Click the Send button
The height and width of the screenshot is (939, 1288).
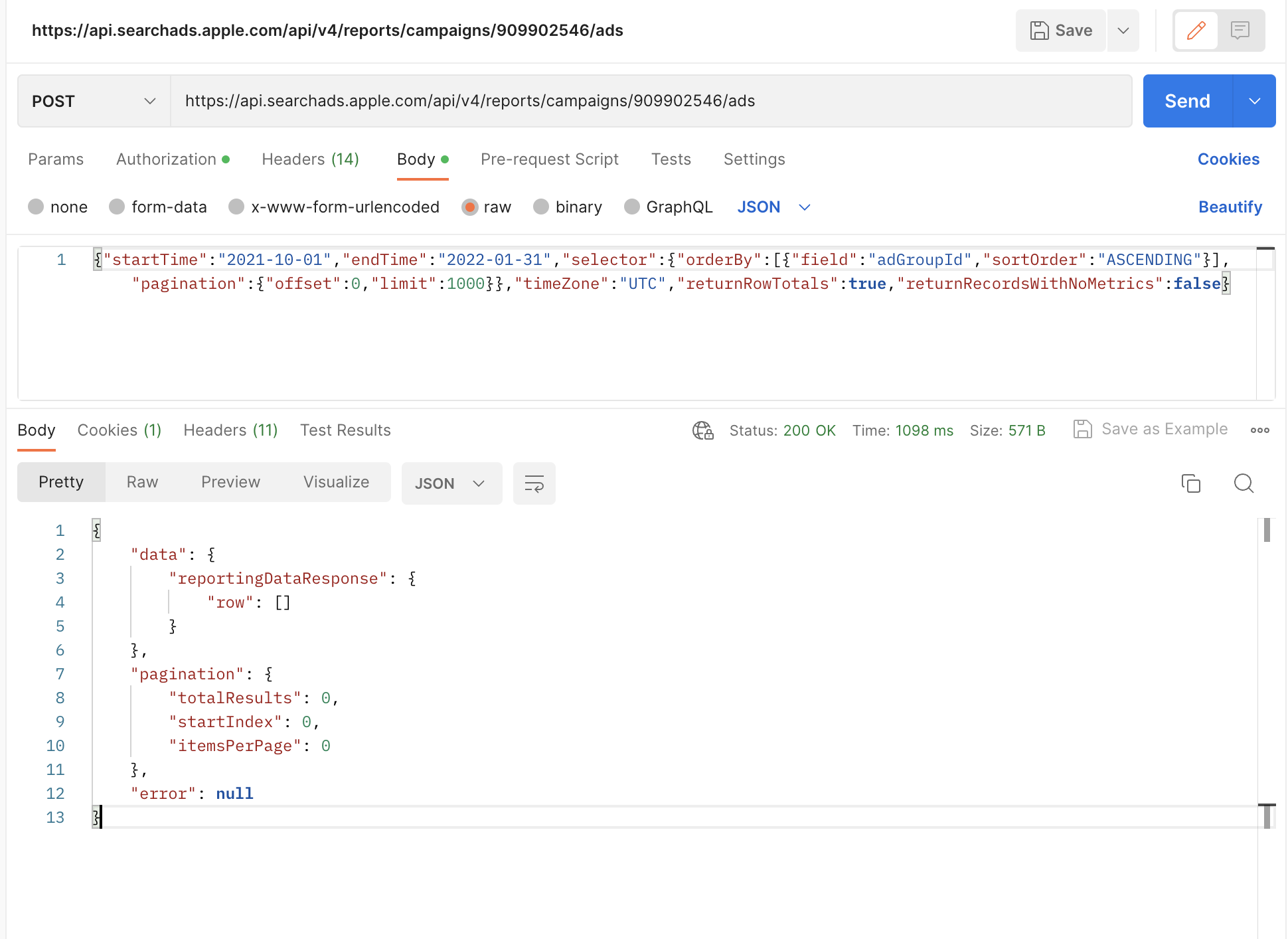1187,101
